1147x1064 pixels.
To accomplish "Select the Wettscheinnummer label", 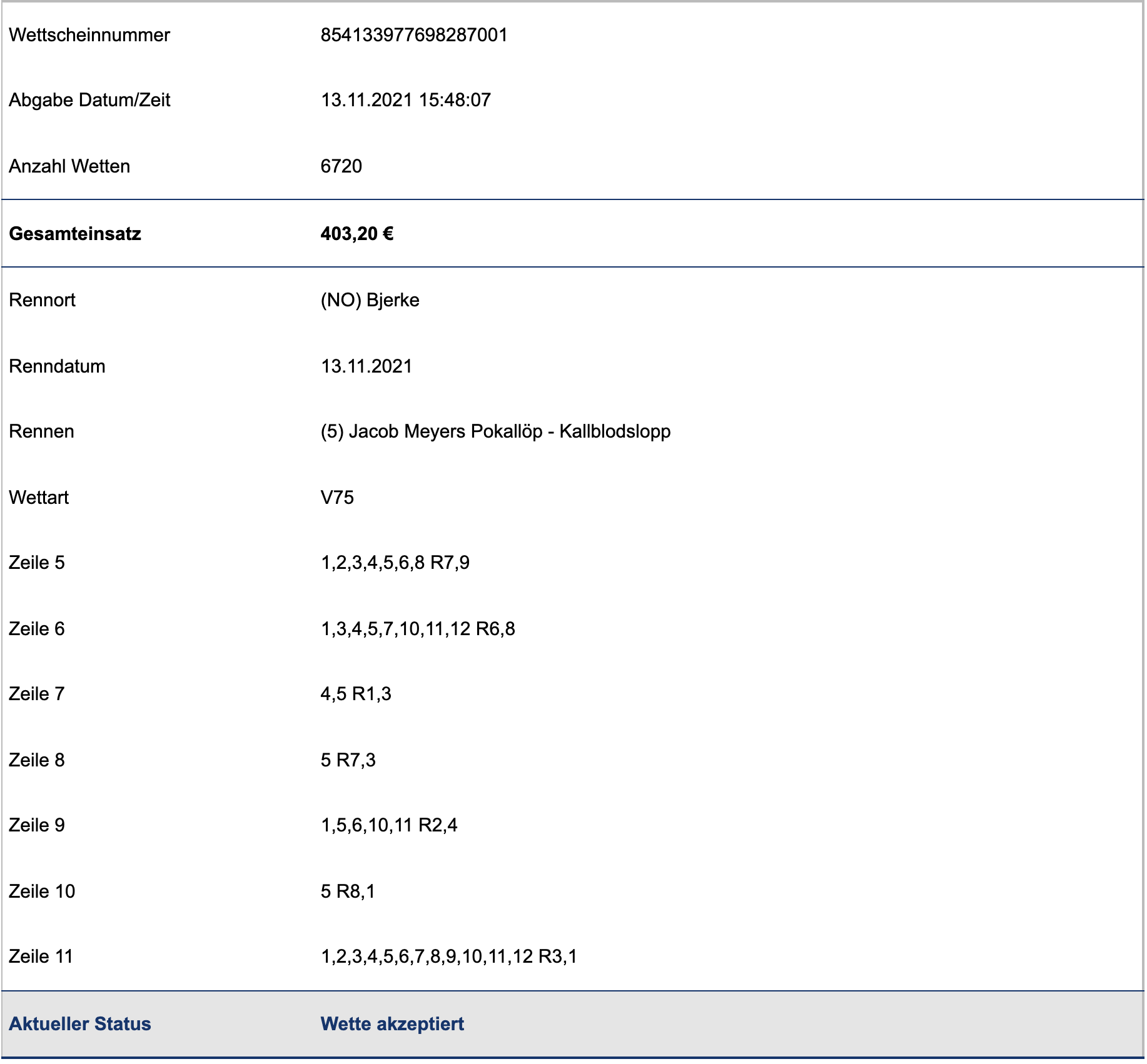I will 89,35.
